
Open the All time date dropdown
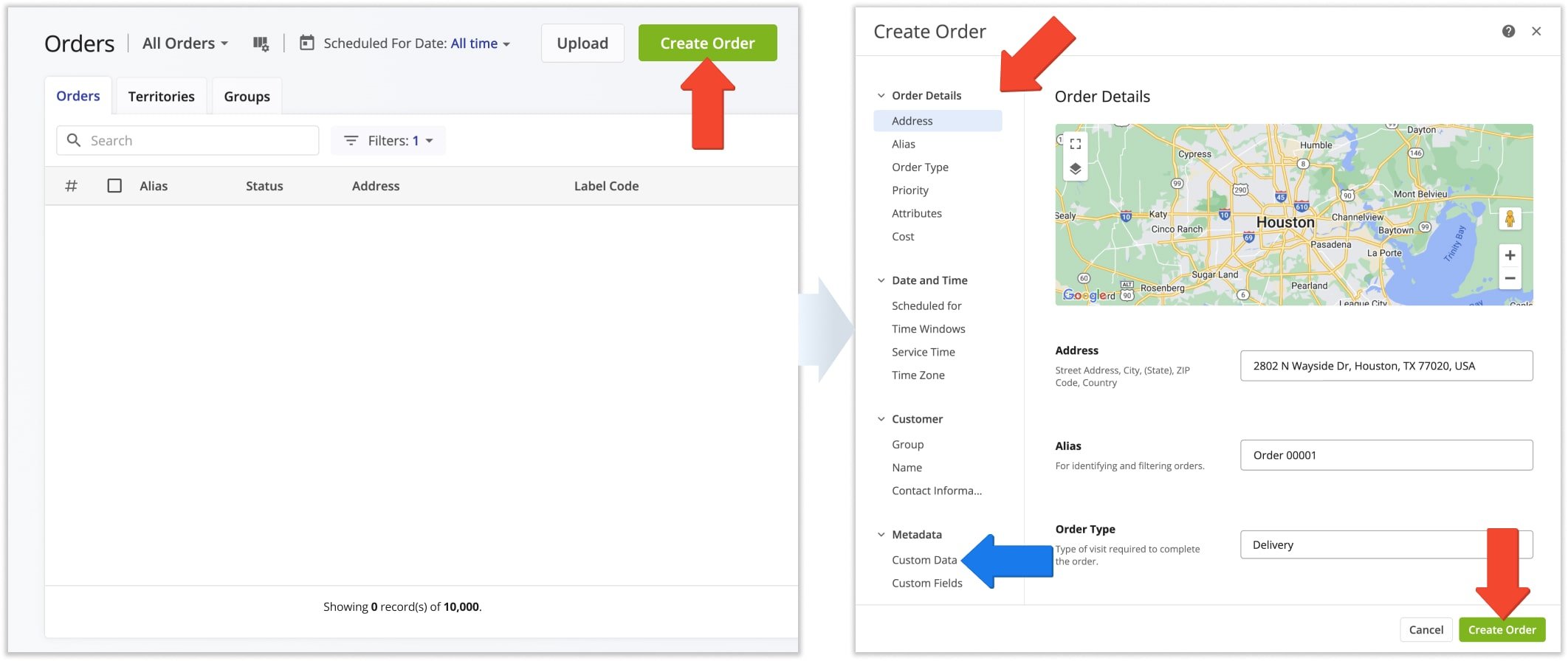point(481,44)
